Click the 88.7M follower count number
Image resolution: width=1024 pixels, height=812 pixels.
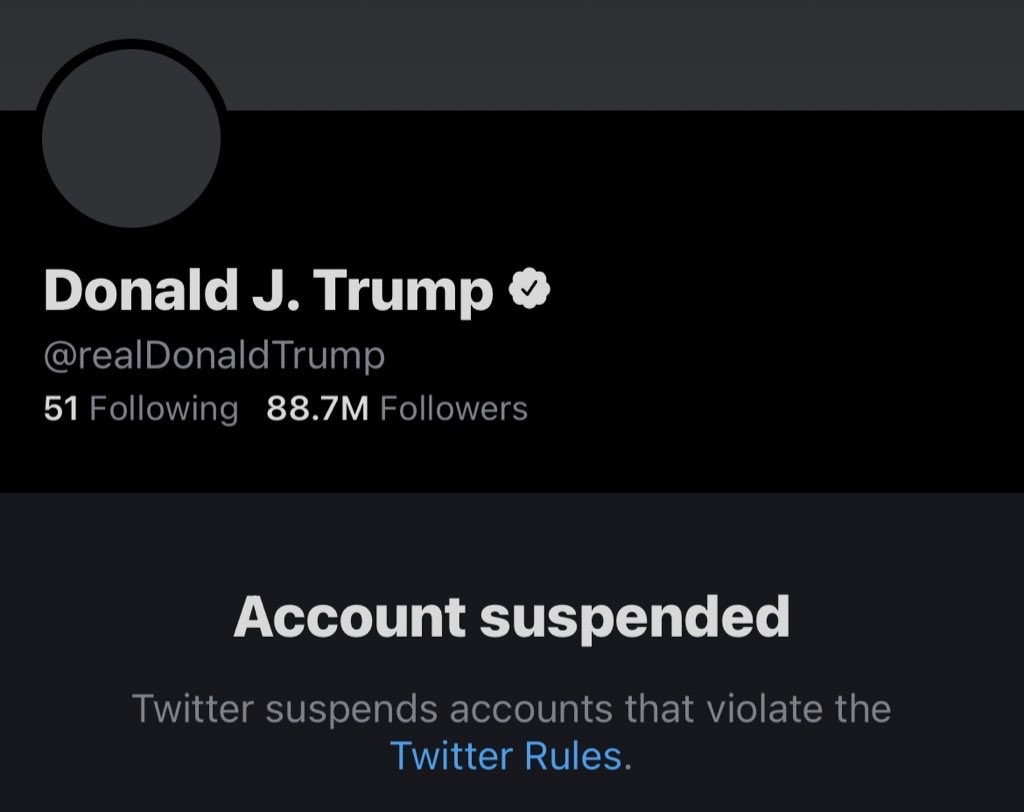317,409
